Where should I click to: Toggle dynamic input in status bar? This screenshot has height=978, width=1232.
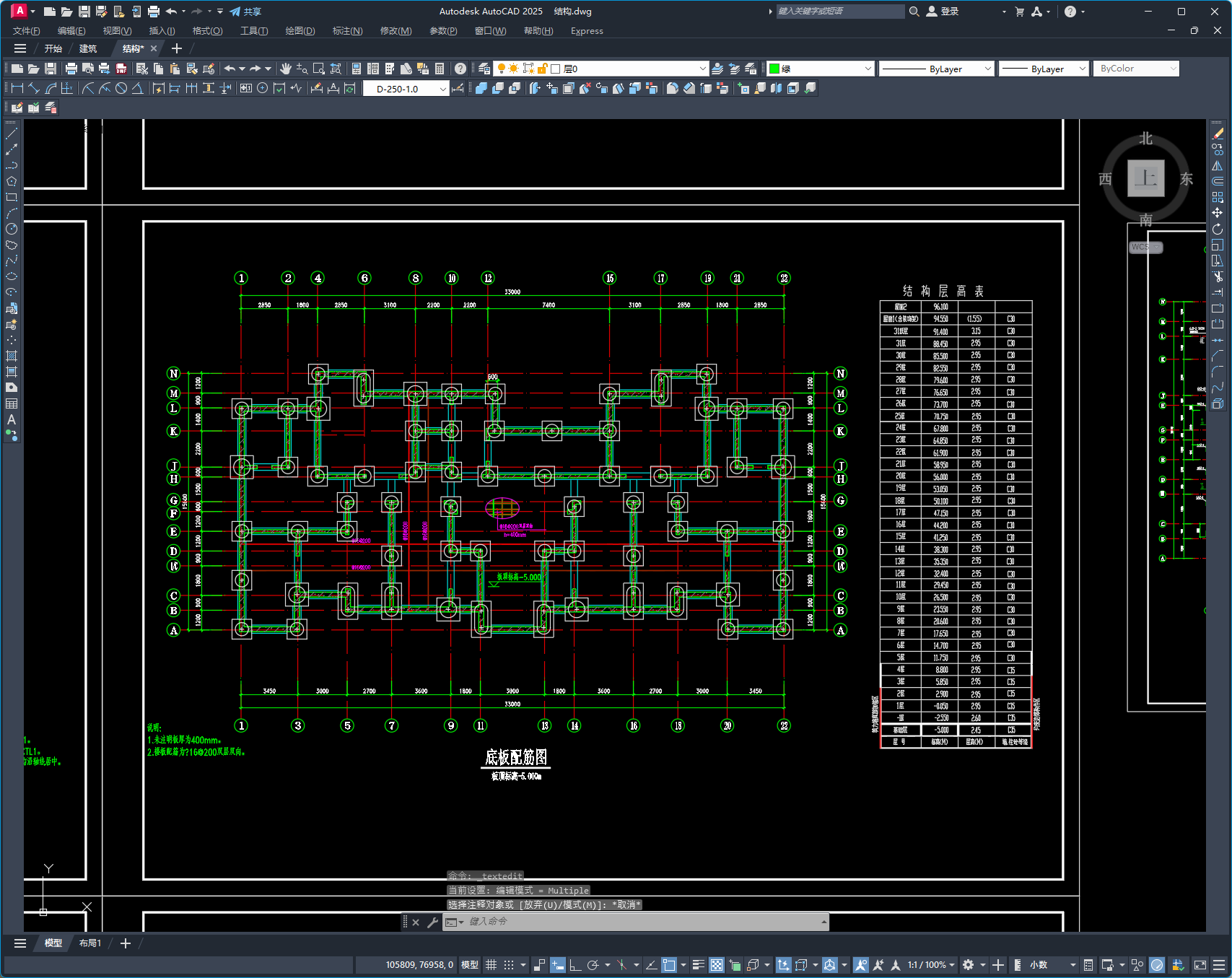[x=557, y=965]
